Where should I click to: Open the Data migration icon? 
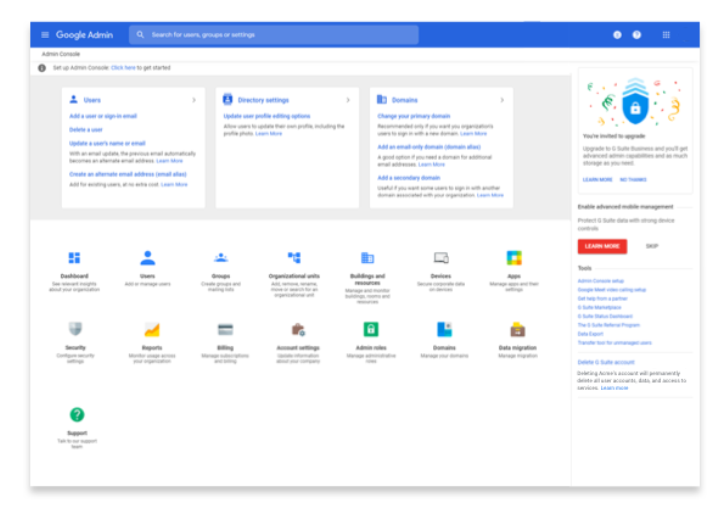coord(518,329)
